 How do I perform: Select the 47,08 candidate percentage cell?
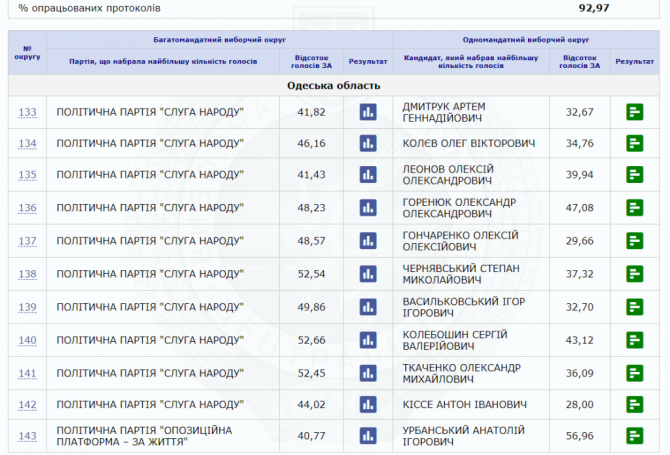pos(580,208)
